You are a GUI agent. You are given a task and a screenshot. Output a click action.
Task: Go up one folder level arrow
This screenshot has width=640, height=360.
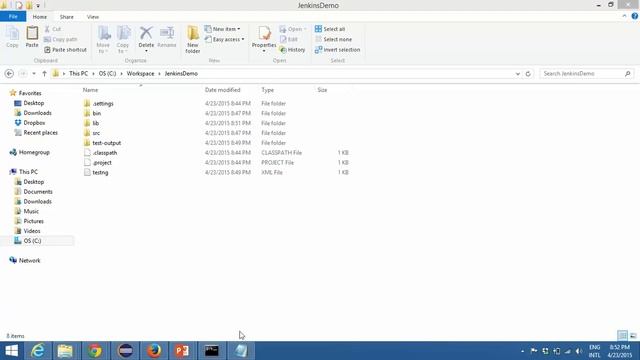tap(44, 74)
